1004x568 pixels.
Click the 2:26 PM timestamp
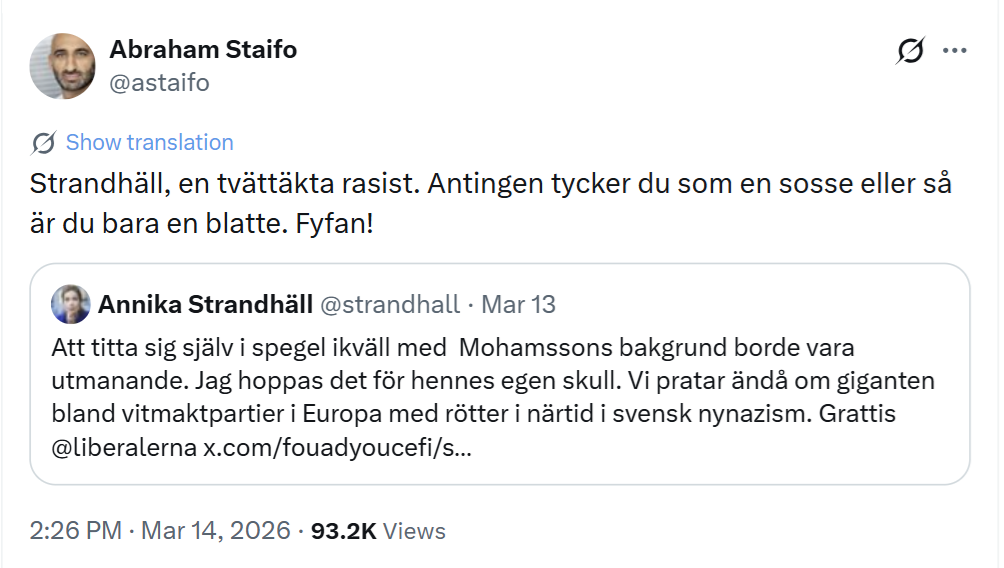pos(76,531)
